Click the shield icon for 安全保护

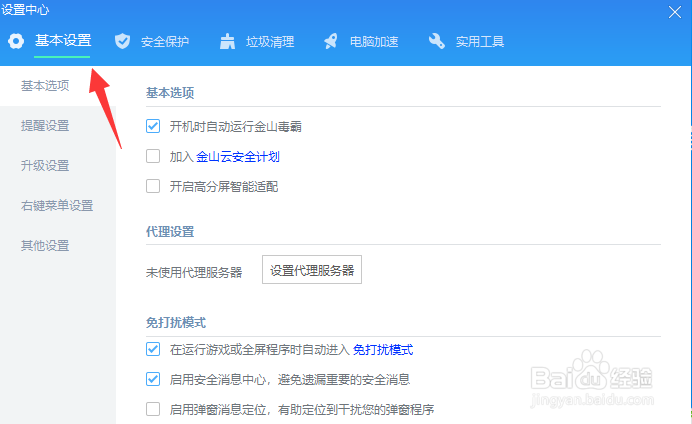tap(122, 41)
